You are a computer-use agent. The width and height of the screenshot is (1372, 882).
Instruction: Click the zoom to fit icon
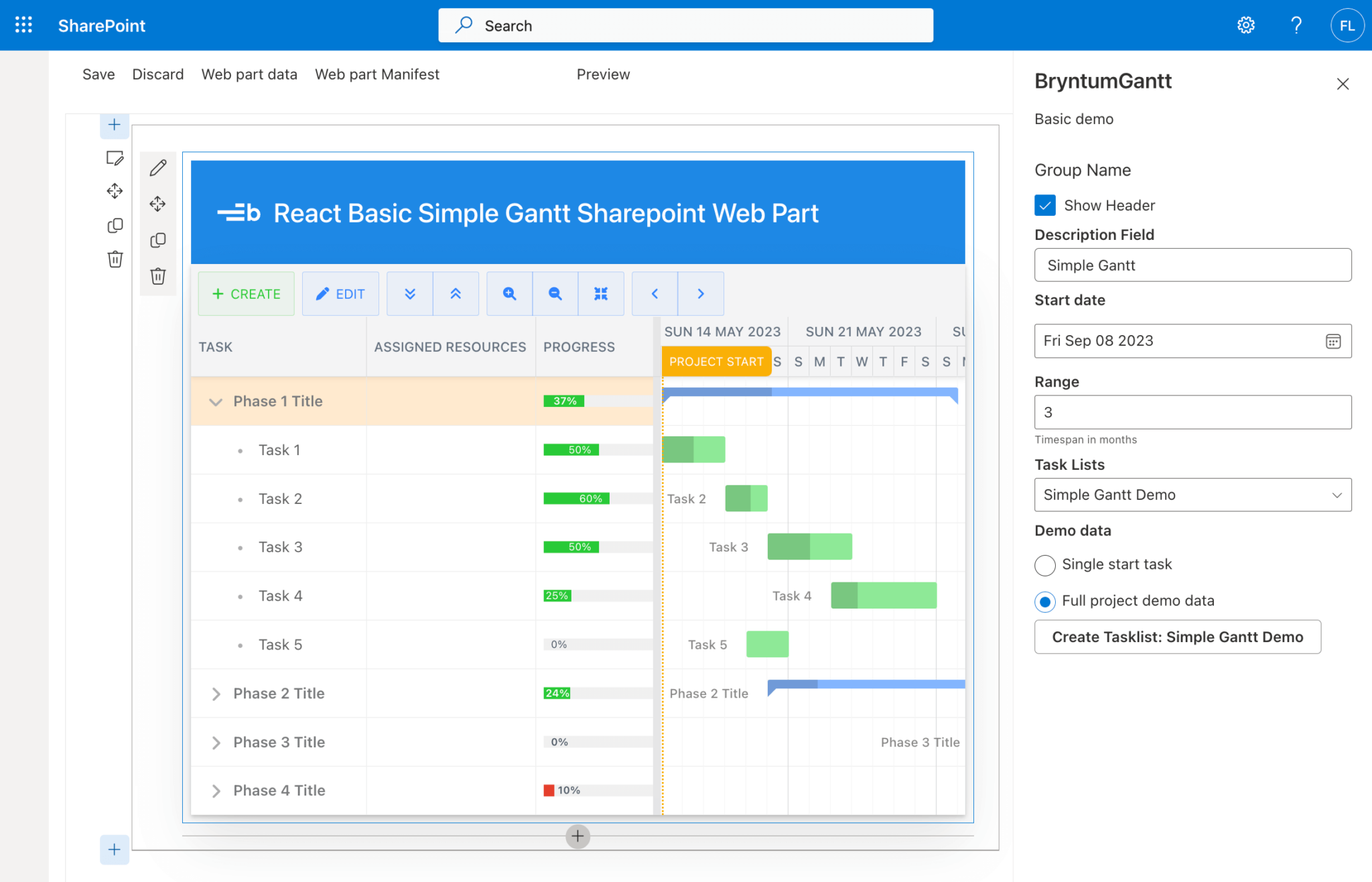(600, 294)
